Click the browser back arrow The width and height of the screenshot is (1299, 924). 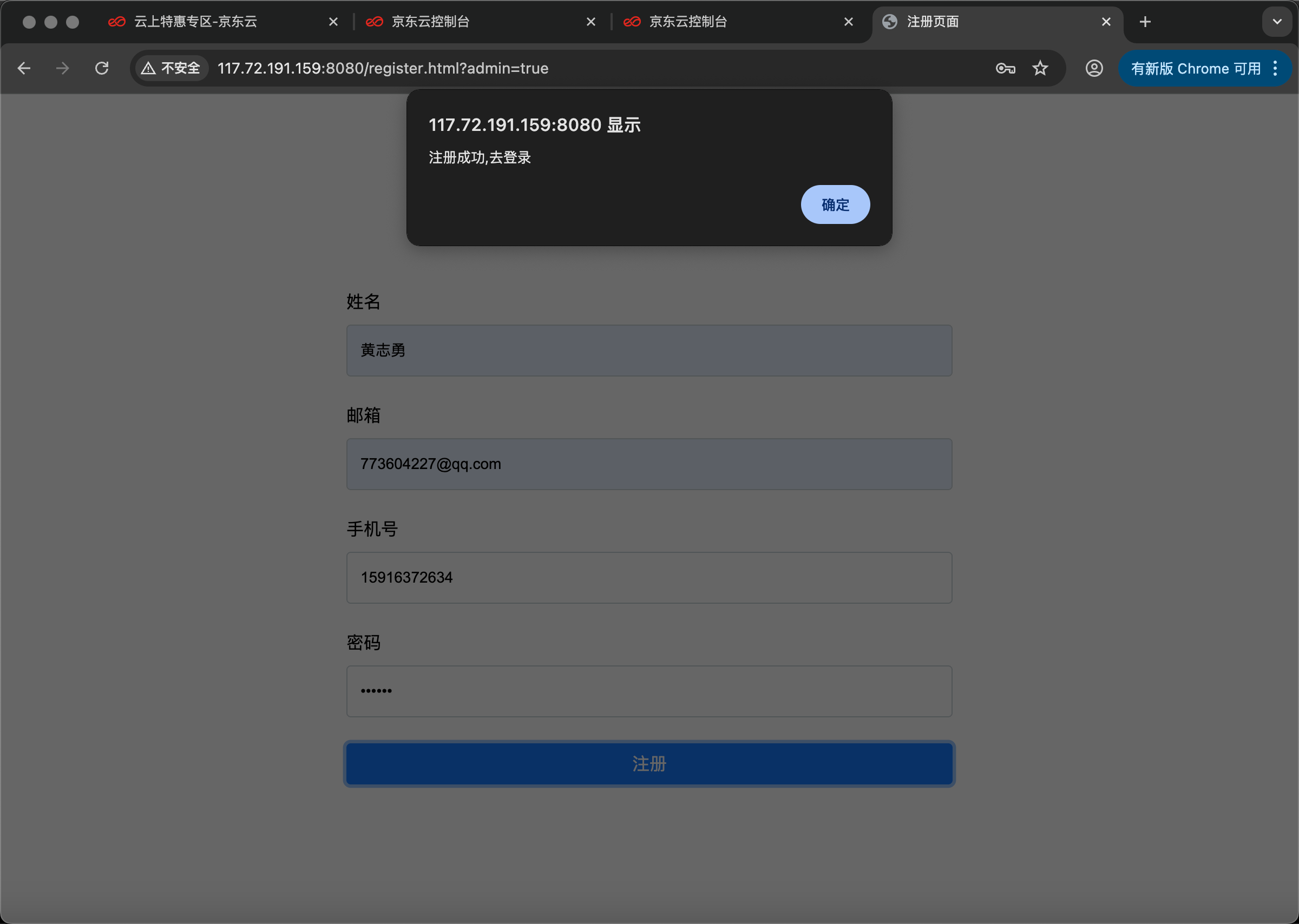pos(24,68)
